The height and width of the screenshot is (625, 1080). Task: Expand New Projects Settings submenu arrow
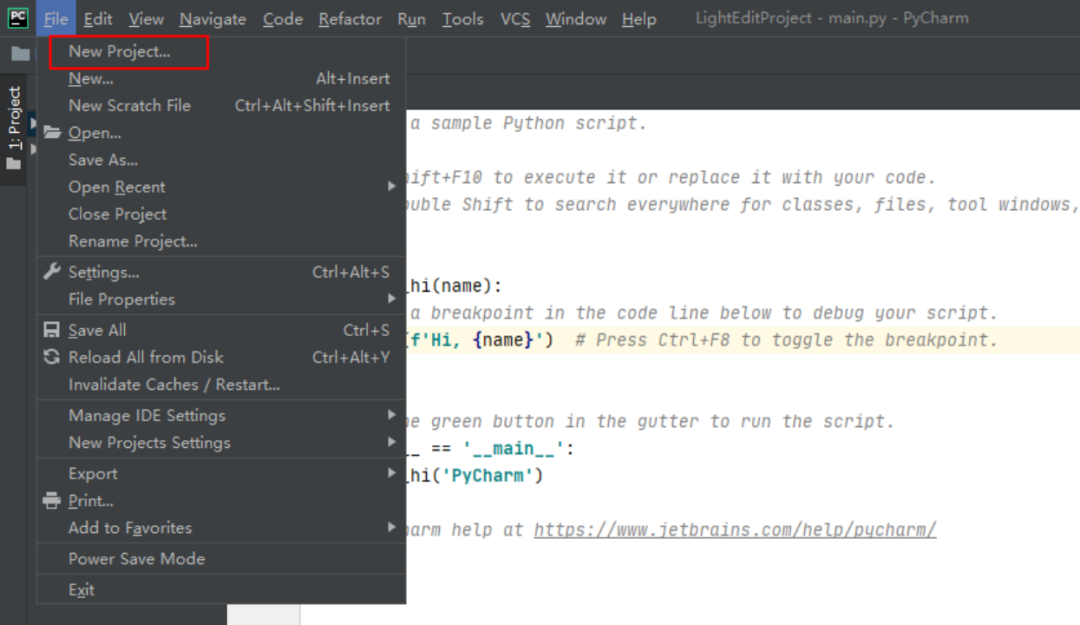pos(391,442)
